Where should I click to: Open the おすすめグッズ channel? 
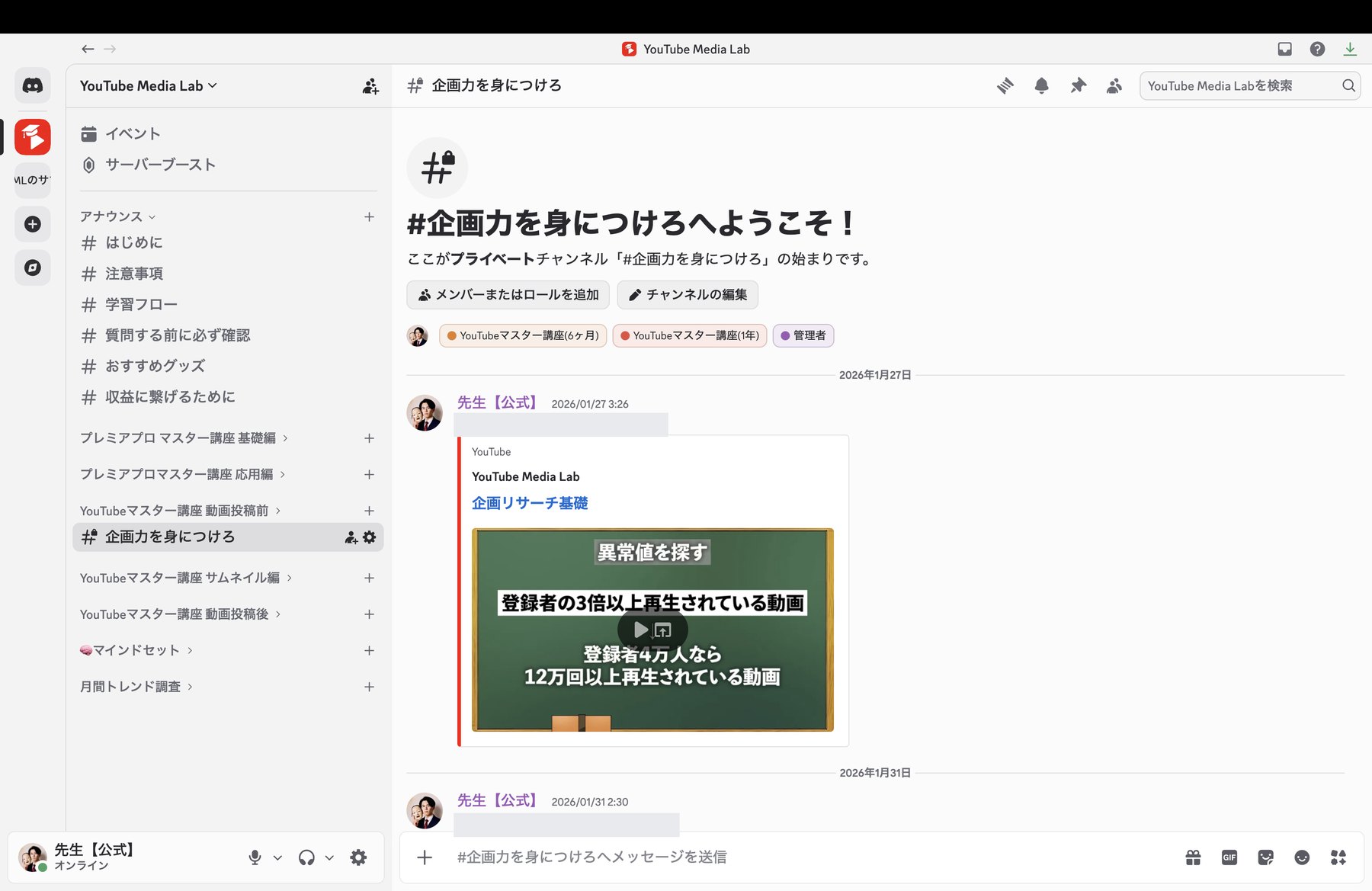pyautogui.click(x=228, y=366)
